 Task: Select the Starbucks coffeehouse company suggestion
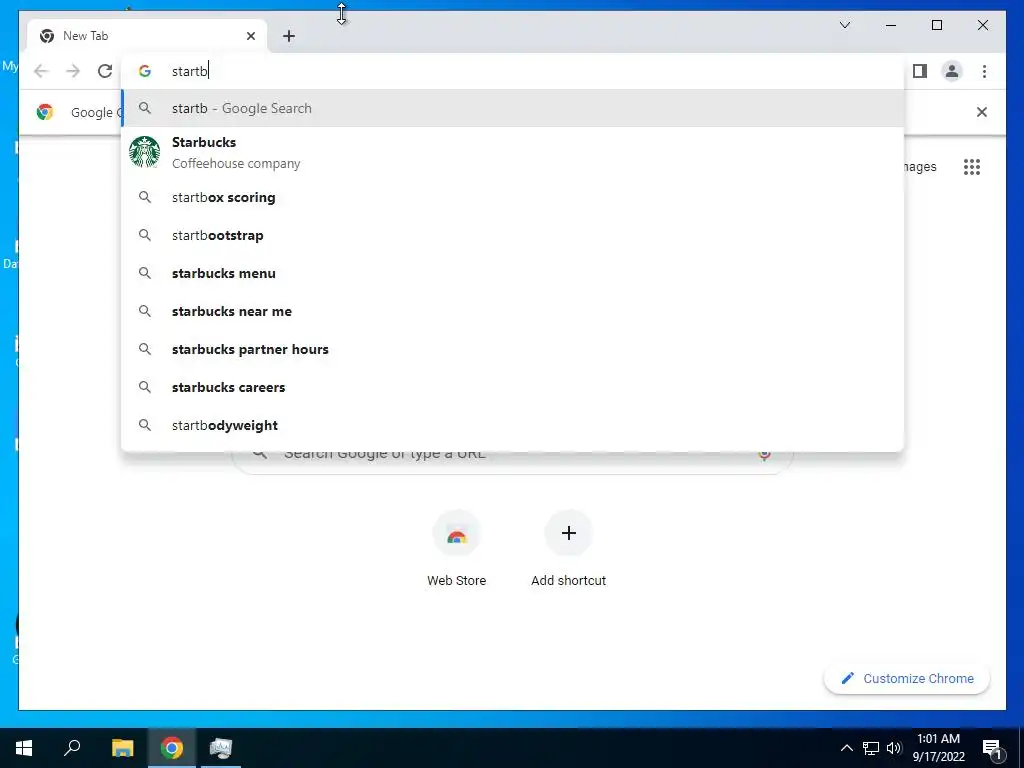[513, 152]
